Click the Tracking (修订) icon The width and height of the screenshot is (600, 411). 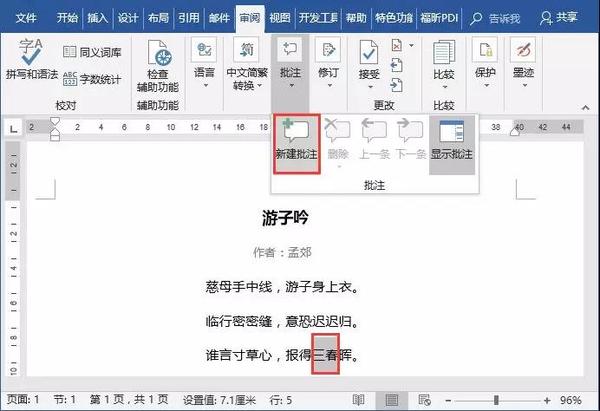click(328, 50)
